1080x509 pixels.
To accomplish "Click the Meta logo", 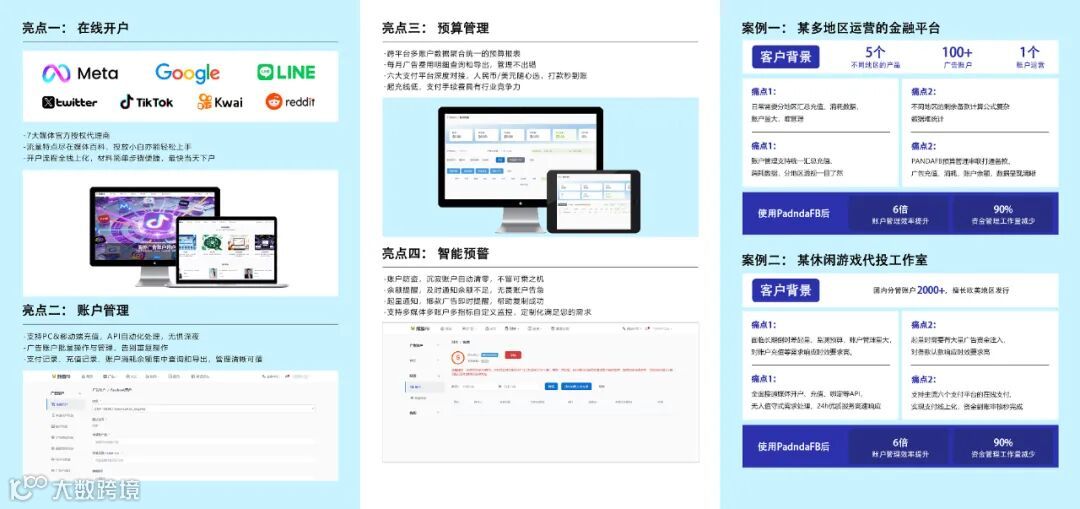I will tap(80, 73).
